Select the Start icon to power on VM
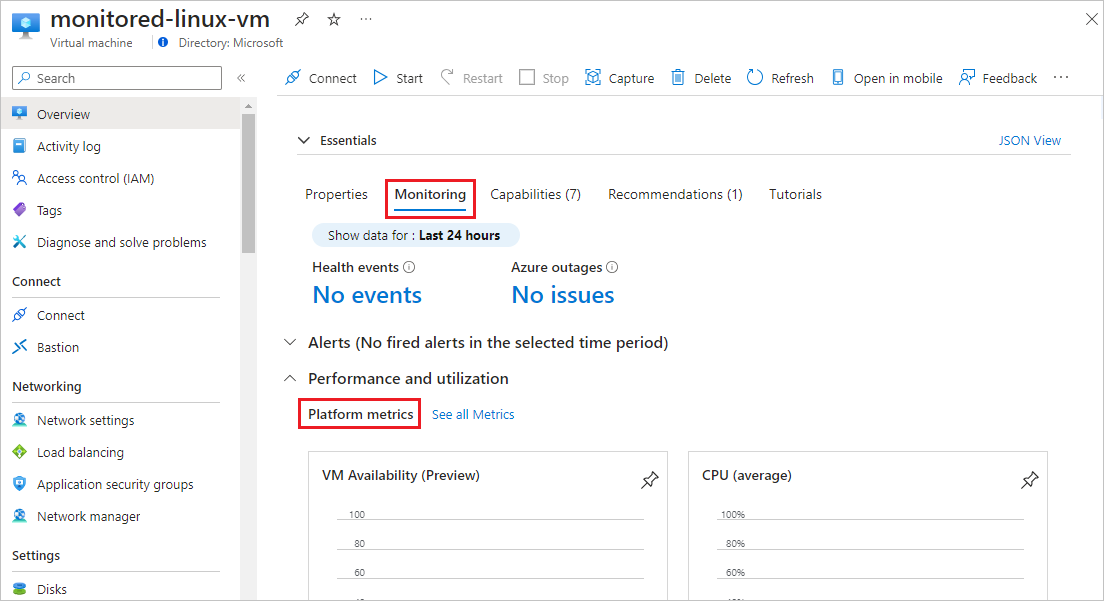1104x601 pixels. pyautogui.click(x=381, y=78)
